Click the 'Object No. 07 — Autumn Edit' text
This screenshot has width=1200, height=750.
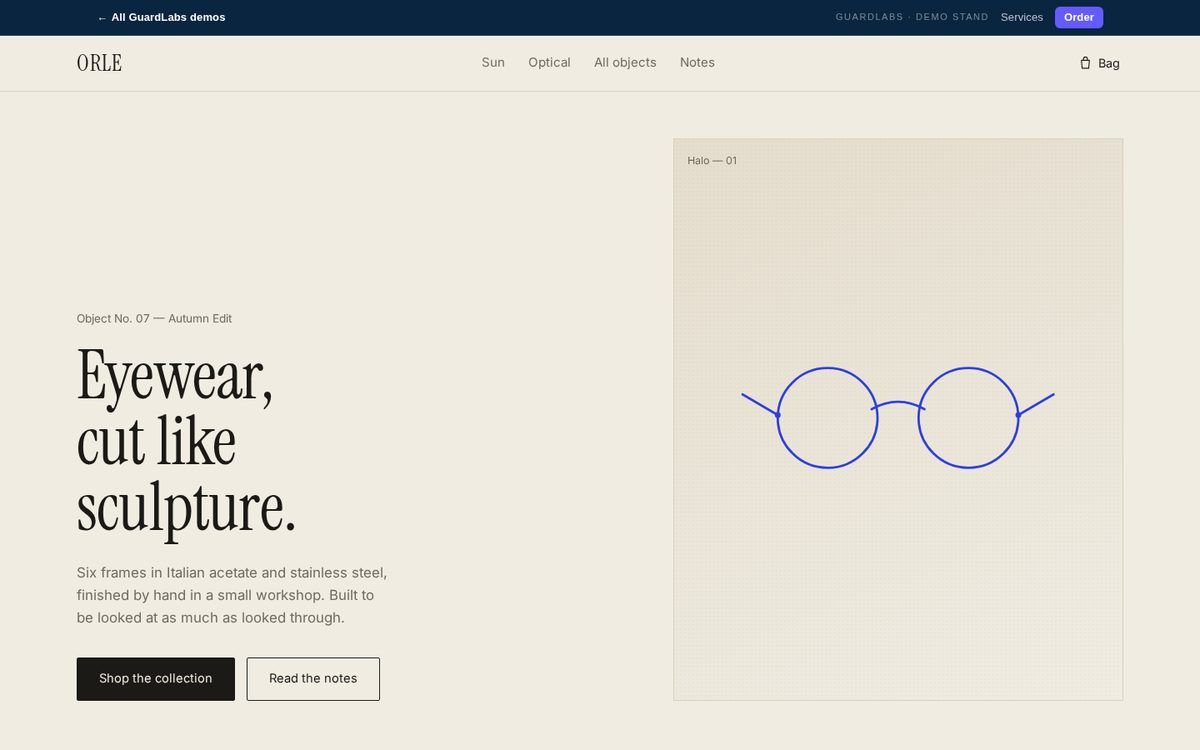[154, 319]
